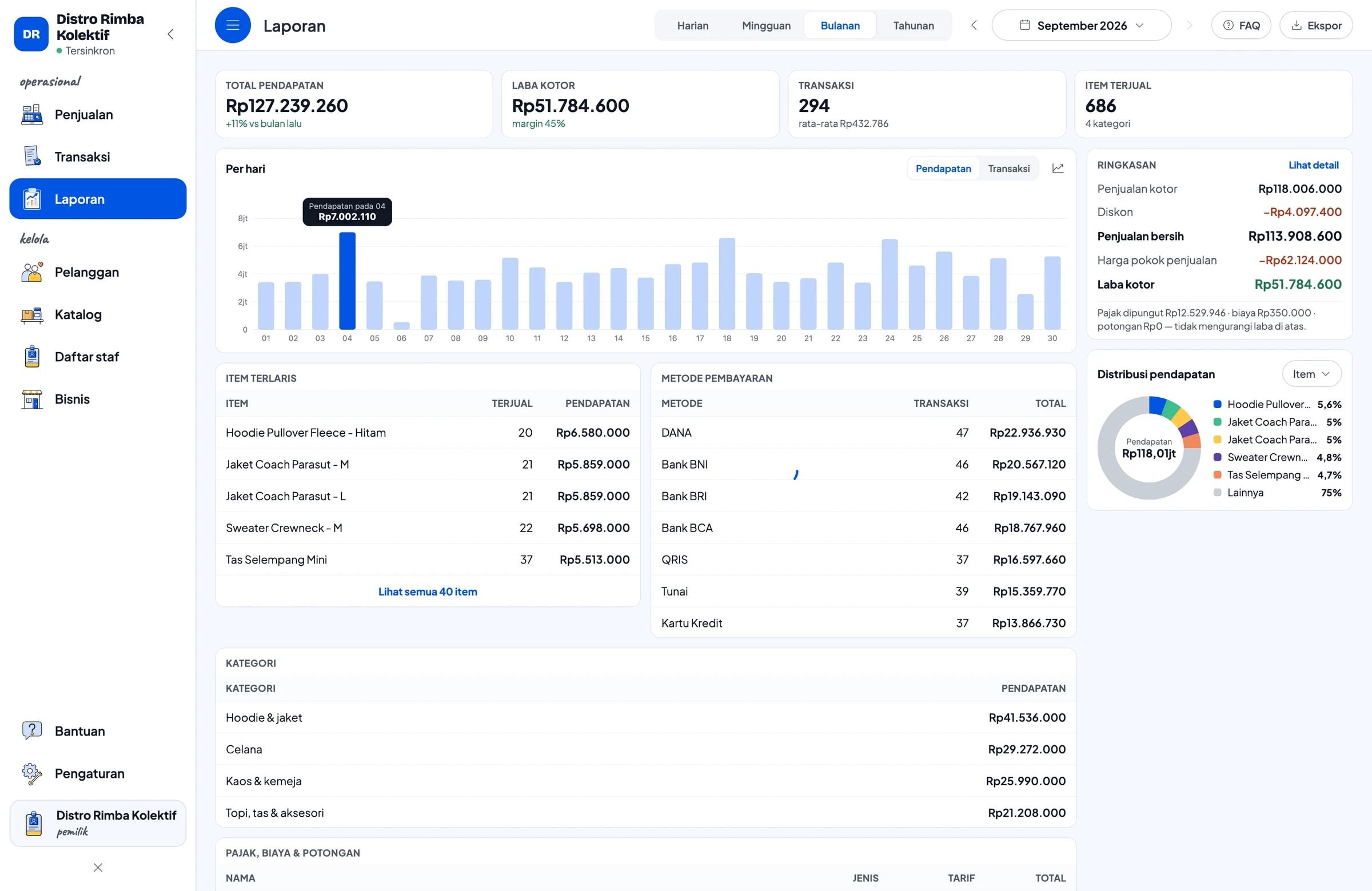Open the Bisnis storefront icon

pyautogui.click(x=31, y=399)
